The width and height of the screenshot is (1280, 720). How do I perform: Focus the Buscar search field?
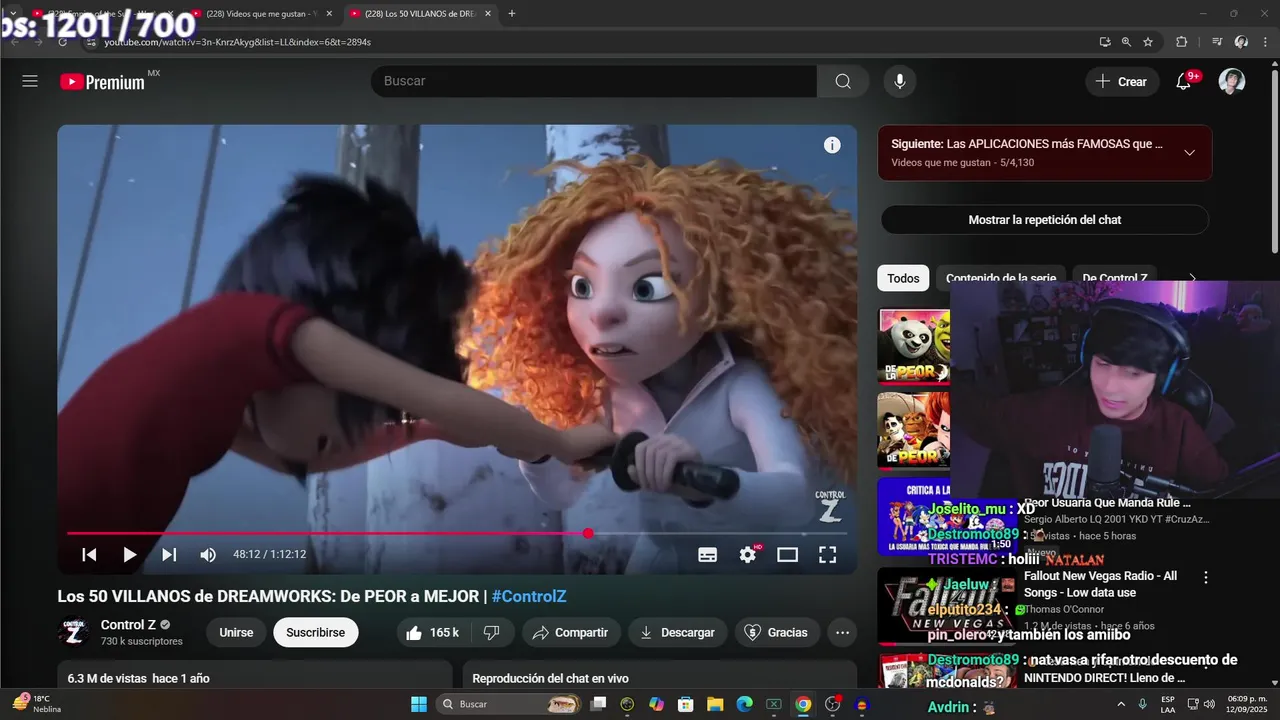[x=594, y=81]
